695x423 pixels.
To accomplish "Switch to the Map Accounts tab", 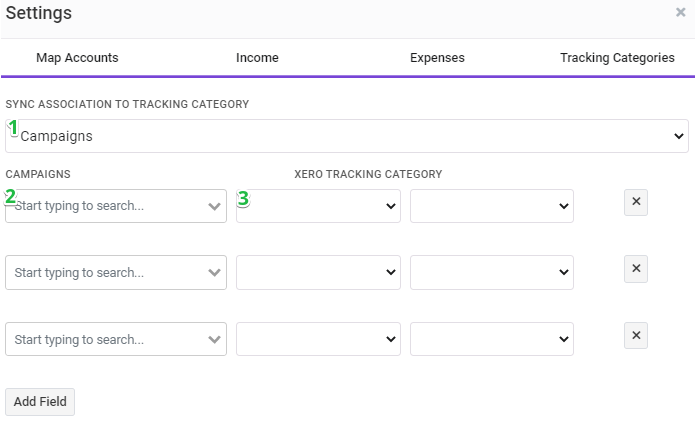I will (x=77, y=58).
